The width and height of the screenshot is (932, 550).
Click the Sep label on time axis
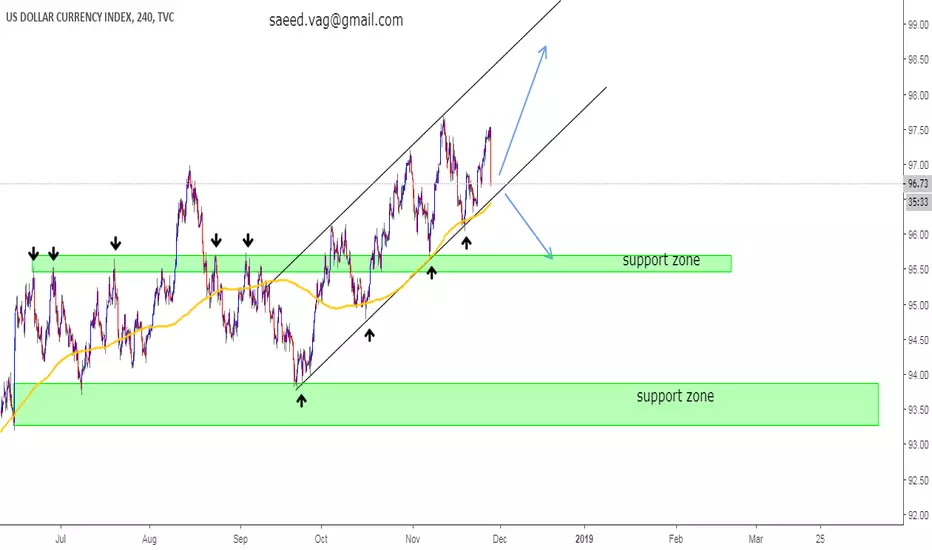[240, 539]
